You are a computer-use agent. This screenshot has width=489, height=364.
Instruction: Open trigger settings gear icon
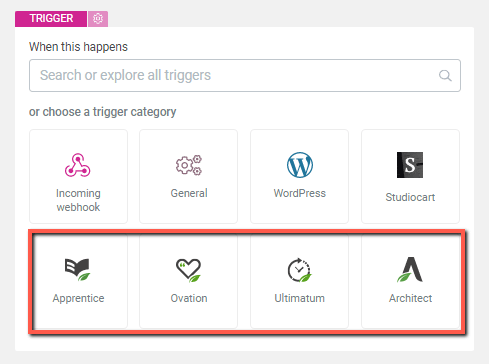[98, 18]
